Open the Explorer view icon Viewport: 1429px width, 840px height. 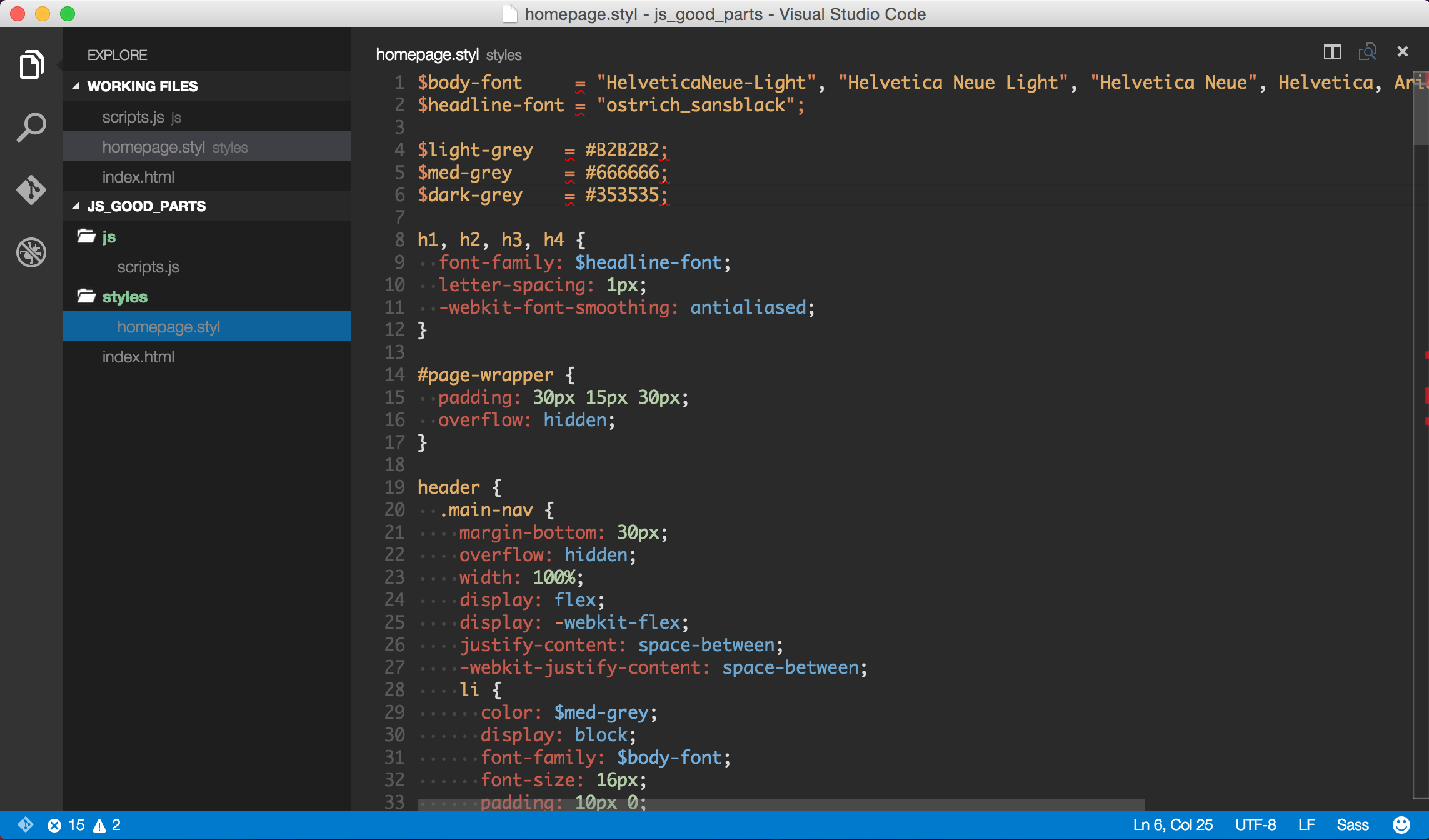point(31,64)
